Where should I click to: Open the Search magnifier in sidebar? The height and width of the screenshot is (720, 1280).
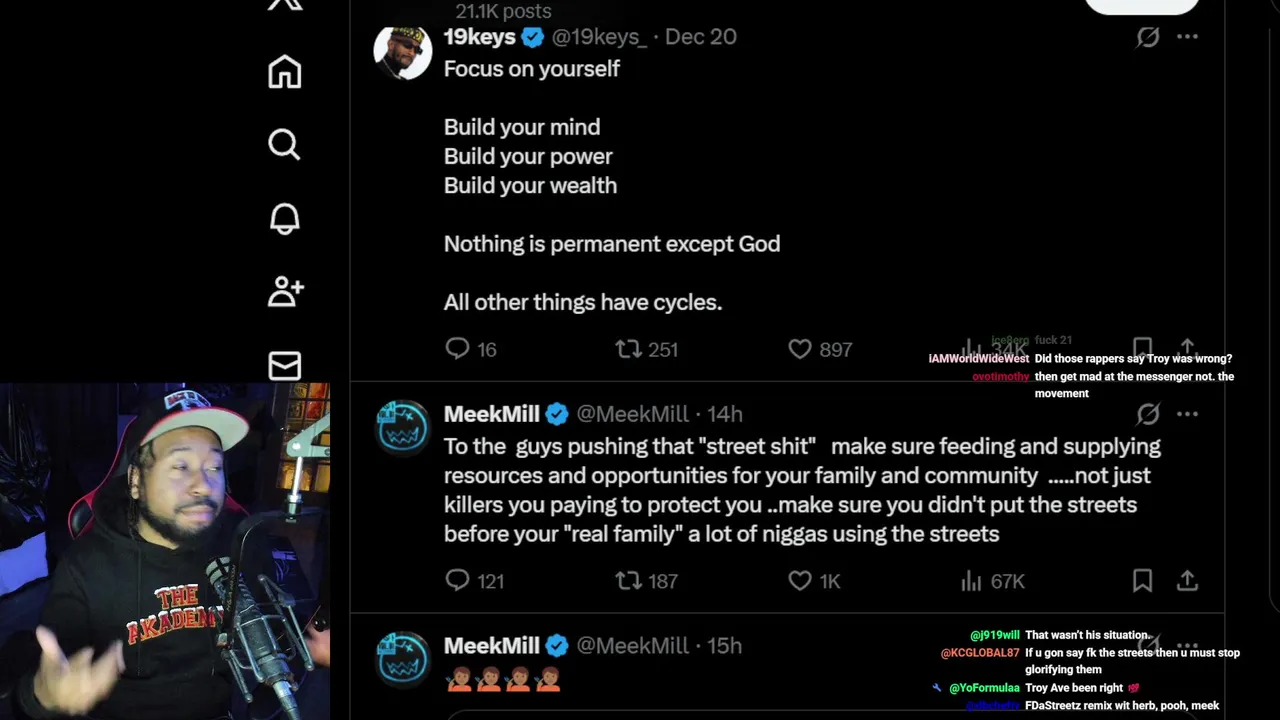pyautogui.click(x=284, y=145)
